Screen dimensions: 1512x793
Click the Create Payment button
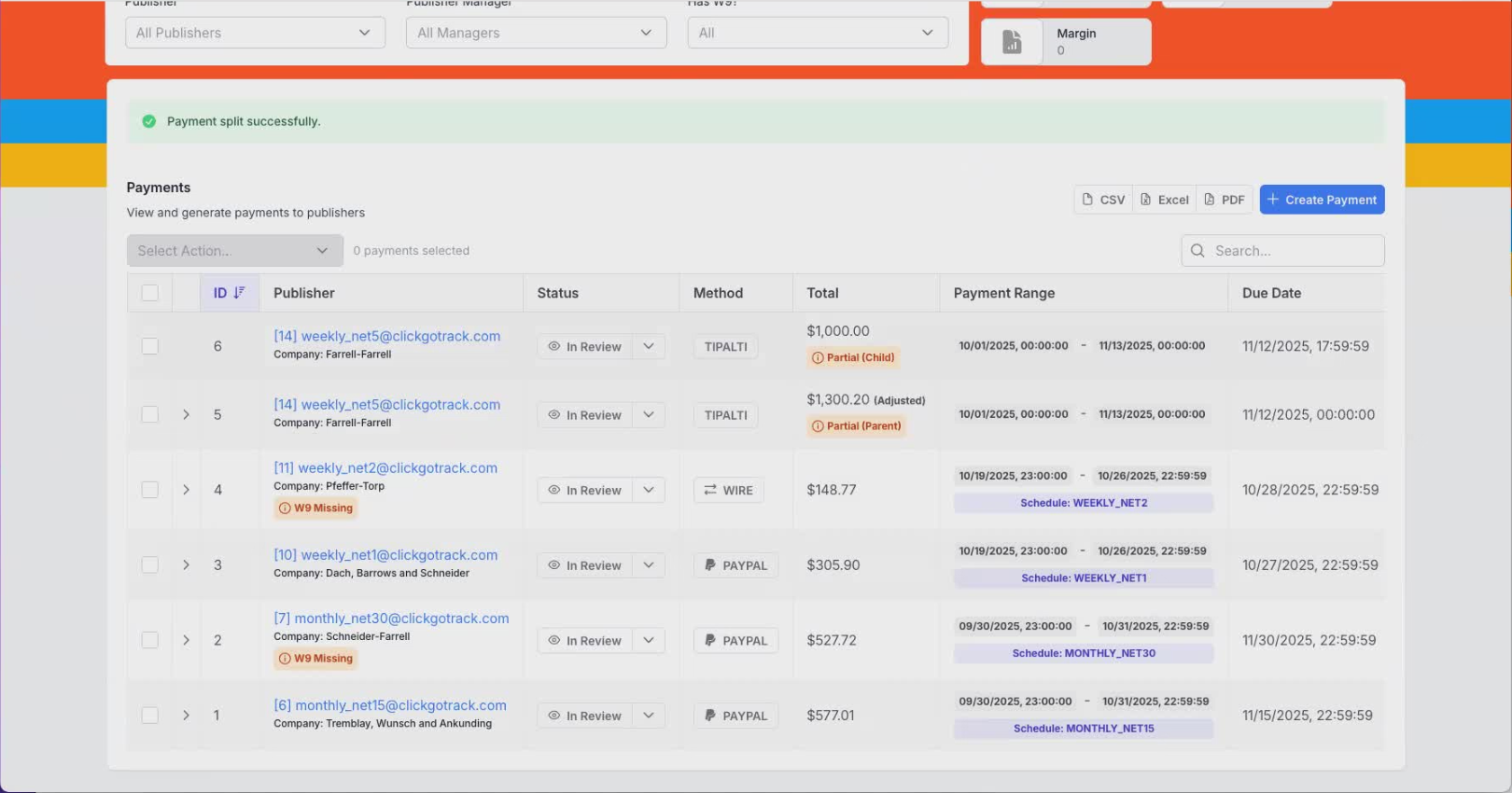pos(1322,200)
